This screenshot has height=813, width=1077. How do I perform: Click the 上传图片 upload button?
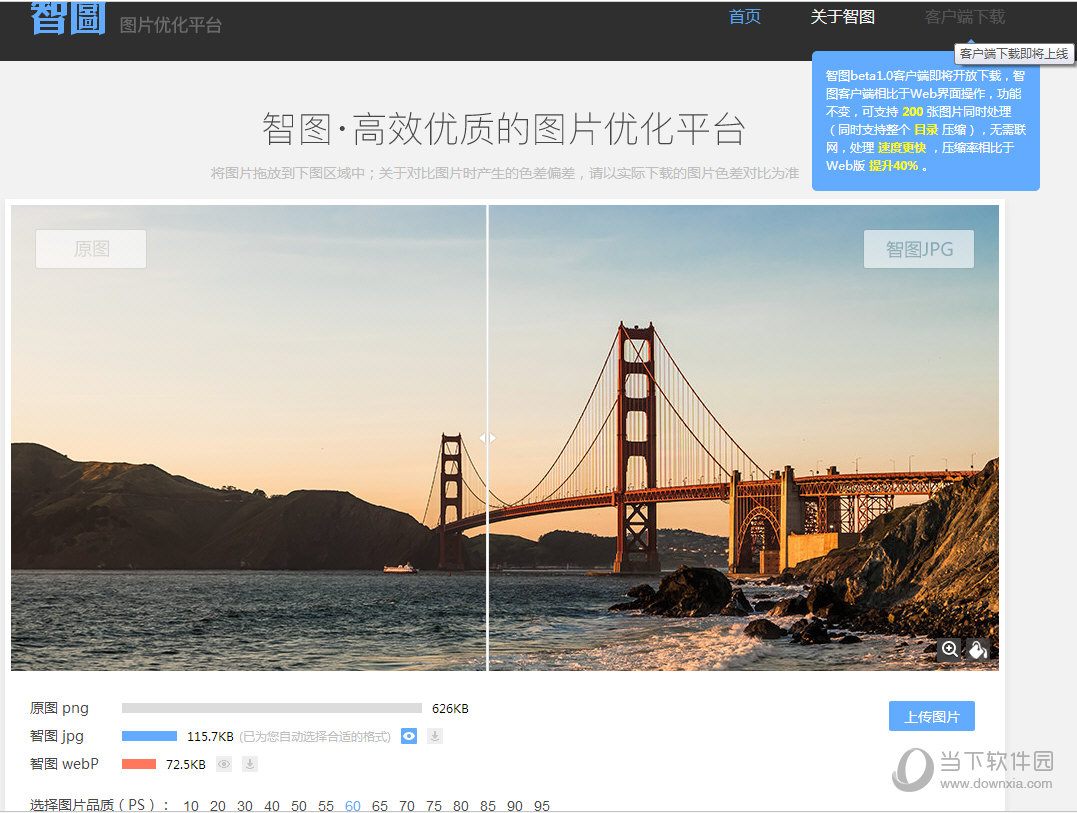pos(931,716)
